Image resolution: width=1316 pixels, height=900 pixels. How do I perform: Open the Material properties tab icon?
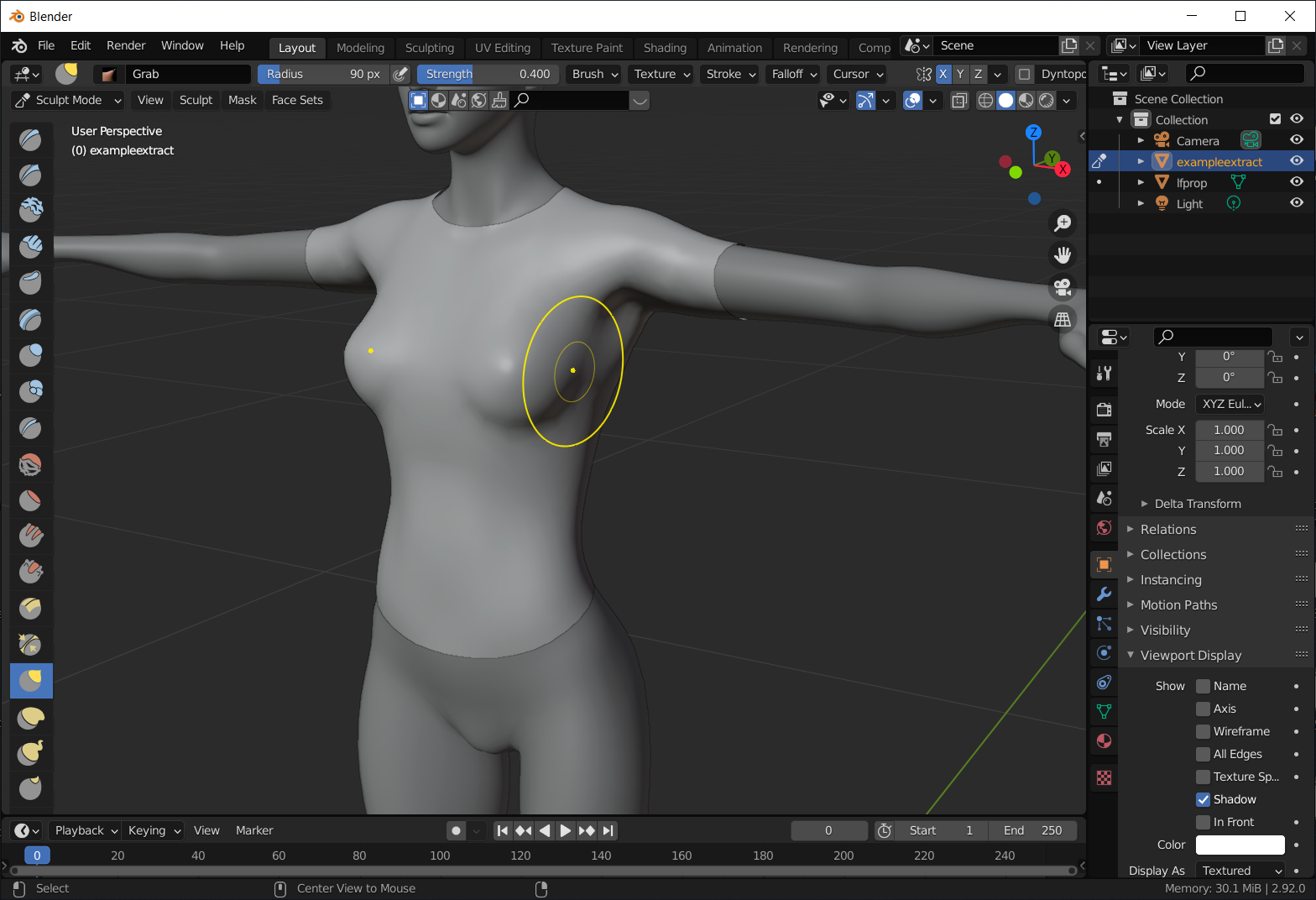pyautogui.click(x=1104, y=740)
